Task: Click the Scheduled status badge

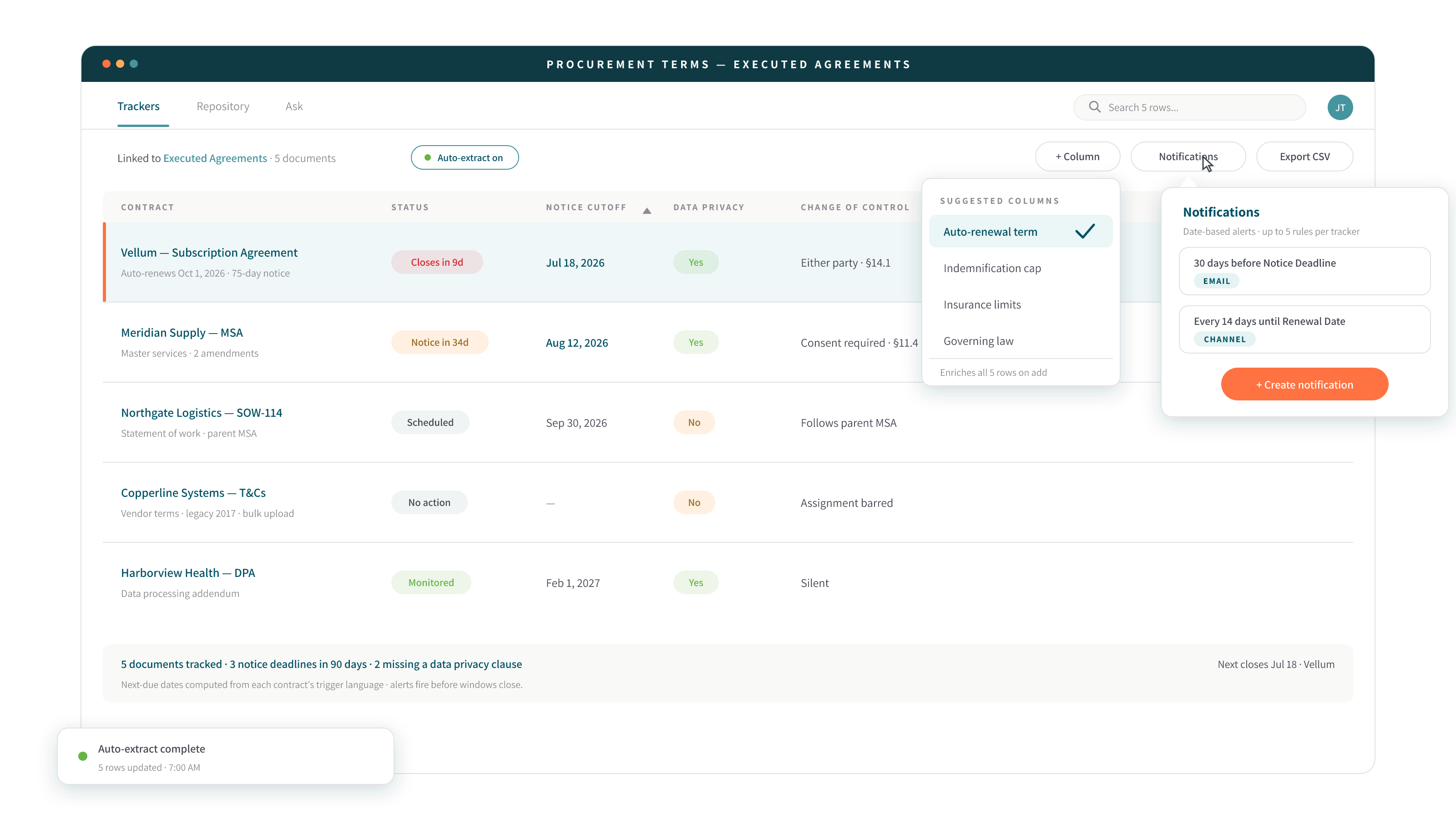Action: point(430,422)
